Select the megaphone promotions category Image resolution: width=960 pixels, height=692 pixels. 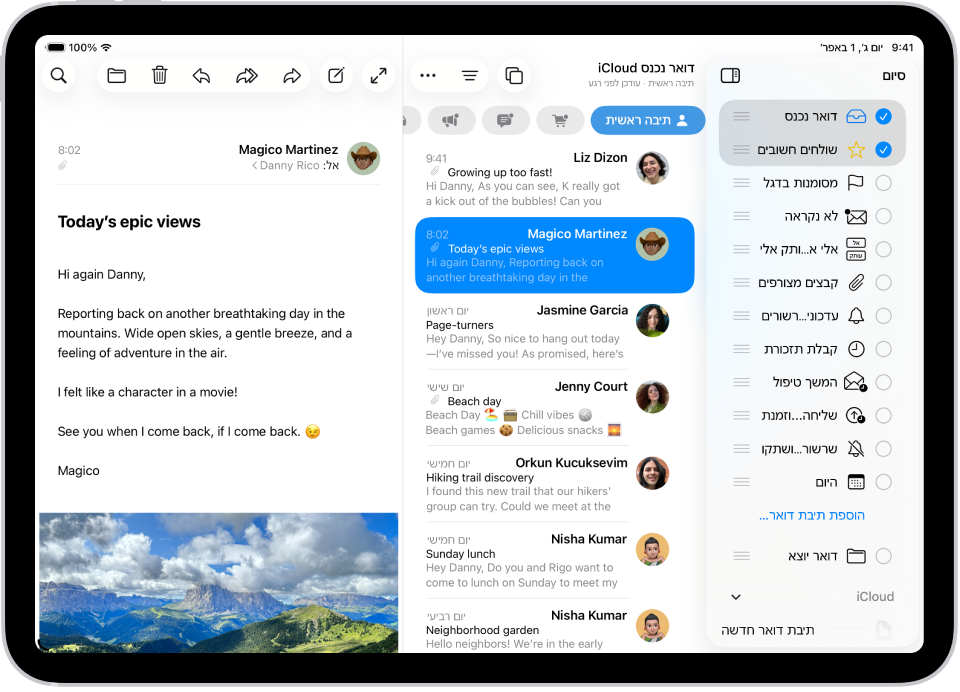[x=451, y=121]
